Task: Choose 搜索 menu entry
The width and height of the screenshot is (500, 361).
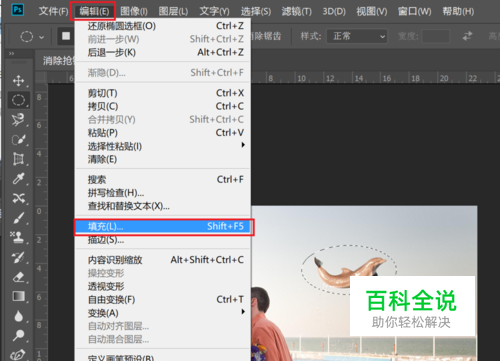Action: tap(163, 180)
